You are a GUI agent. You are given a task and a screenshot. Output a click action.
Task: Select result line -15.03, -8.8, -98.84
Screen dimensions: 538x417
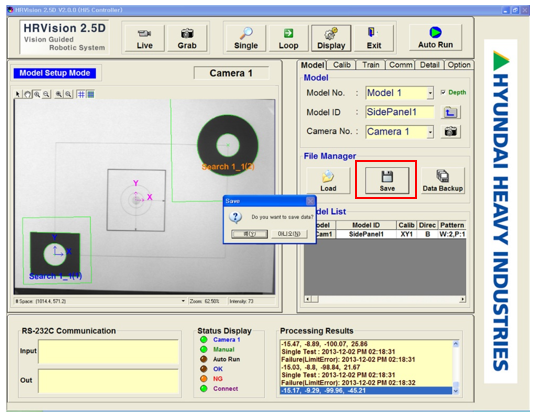point(320,367)
